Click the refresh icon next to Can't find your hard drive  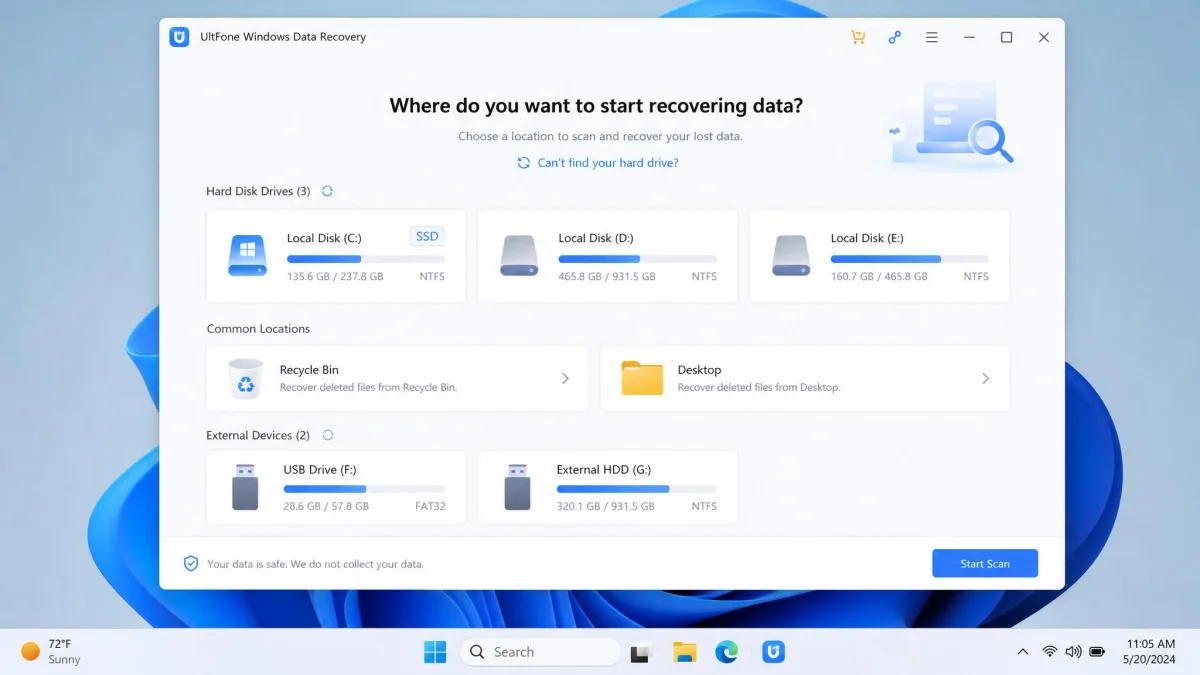(523, 163)
